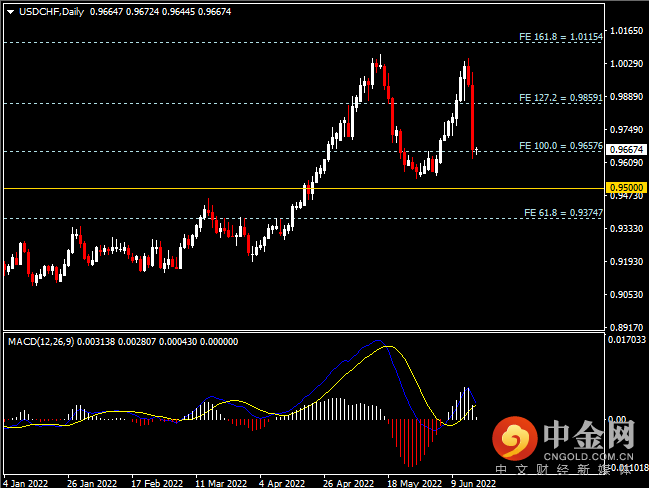Click the 4 Jan 2022 date label
649x488 pixels.
(x=25, y=483)
